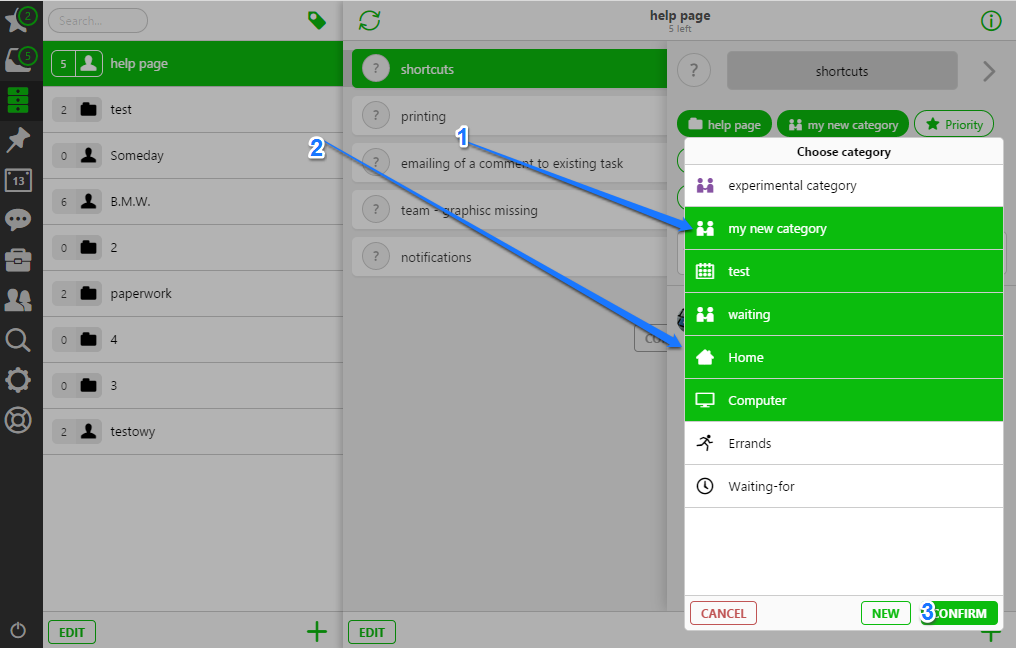Select the Waiting-for category
This screenshot has width=1016, height=648.
pyautogui.click(x=844, y=486)
